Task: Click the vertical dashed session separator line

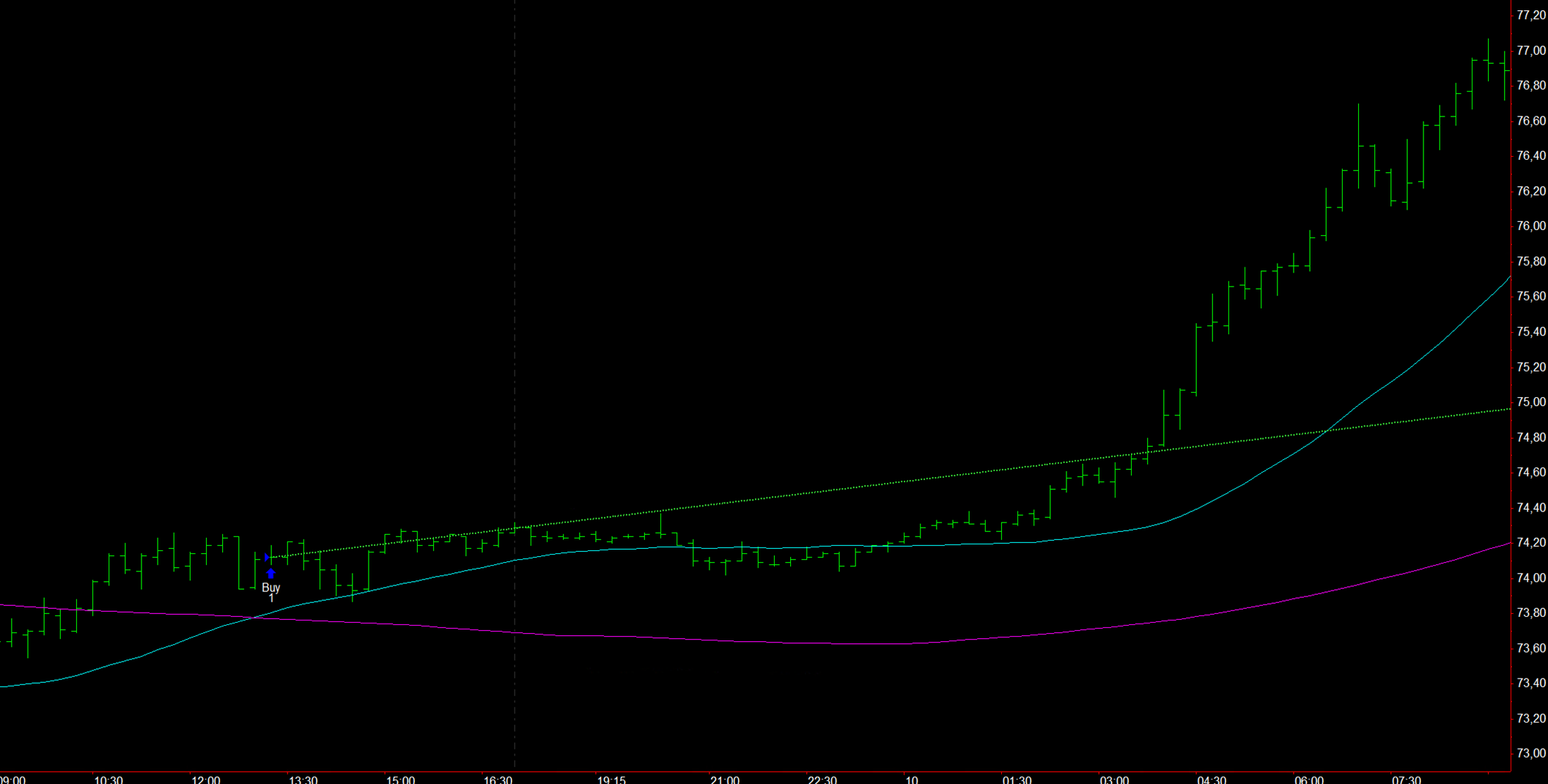Action: point(515,293)
